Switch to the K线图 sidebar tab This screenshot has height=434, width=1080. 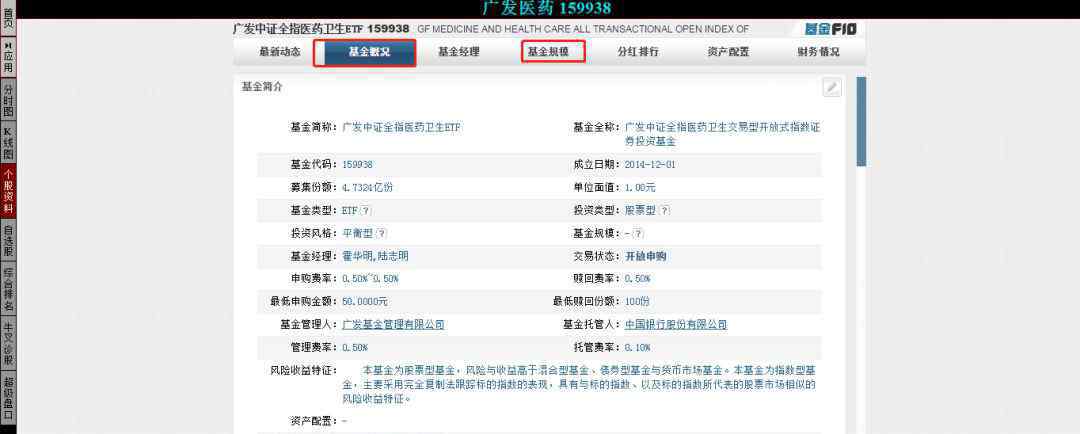click(8, 143)
